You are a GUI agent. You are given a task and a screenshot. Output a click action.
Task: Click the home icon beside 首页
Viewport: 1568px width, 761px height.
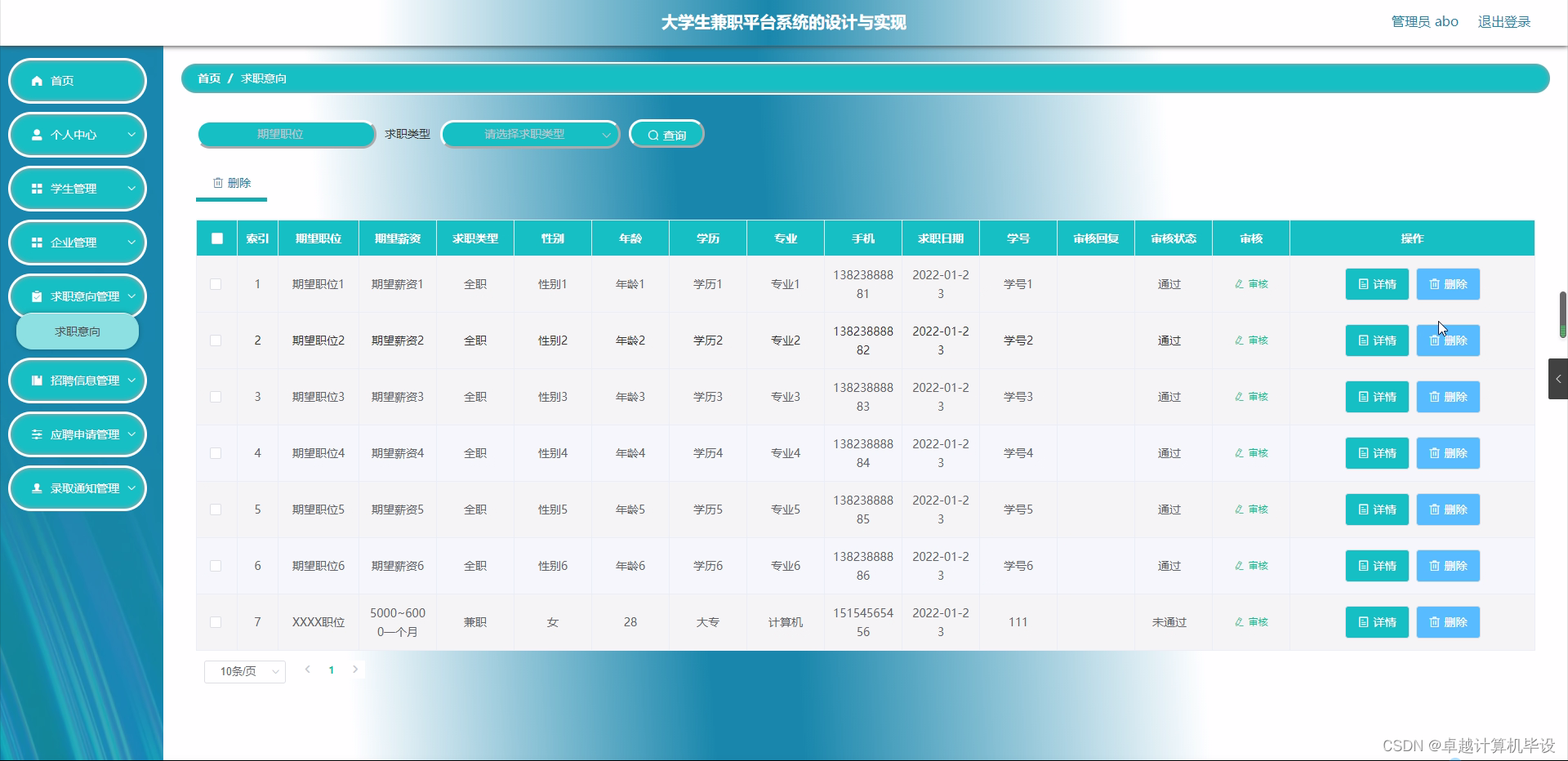point(35,80)
